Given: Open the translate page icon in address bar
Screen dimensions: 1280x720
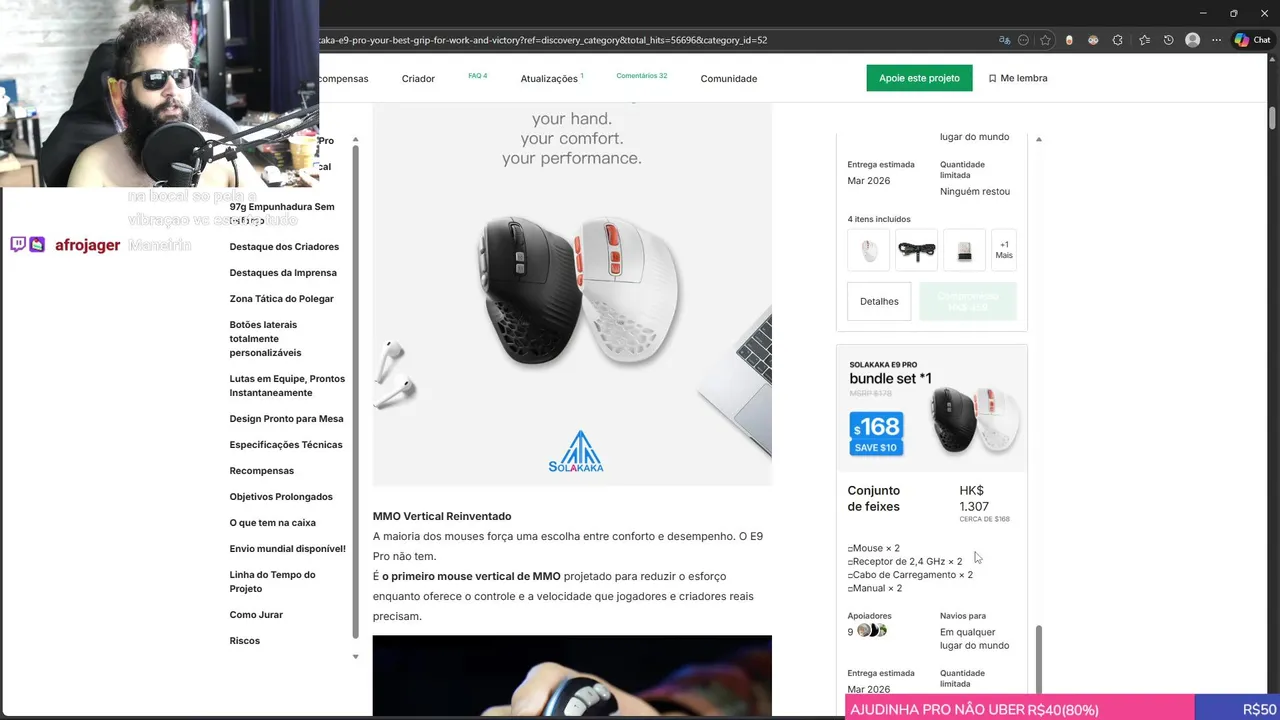Looking at the screenshot, I should click(1004, 40).
